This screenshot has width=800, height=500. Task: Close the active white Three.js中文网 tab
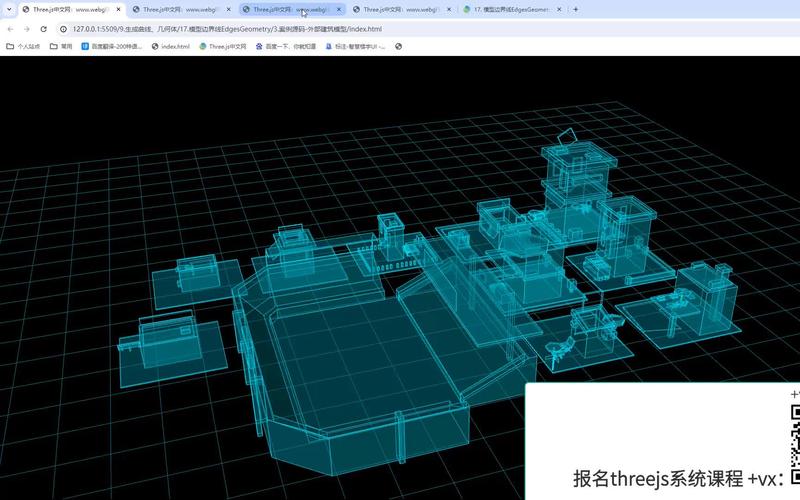click(118, 9)
